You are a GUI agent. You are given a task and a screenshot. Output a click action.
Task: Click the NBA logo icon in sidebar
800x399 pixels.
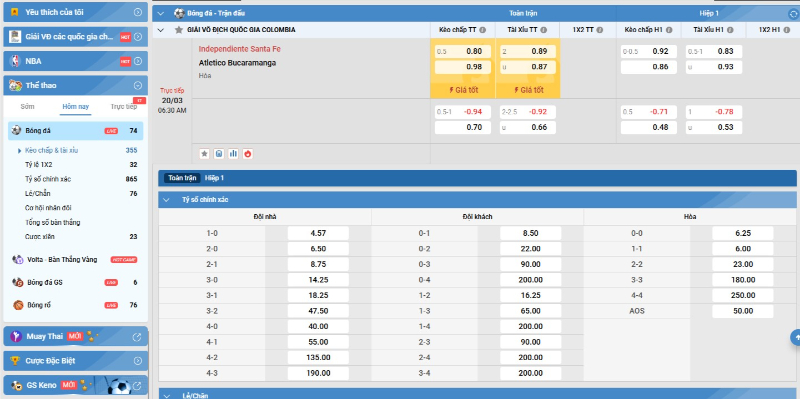[15, 61]
